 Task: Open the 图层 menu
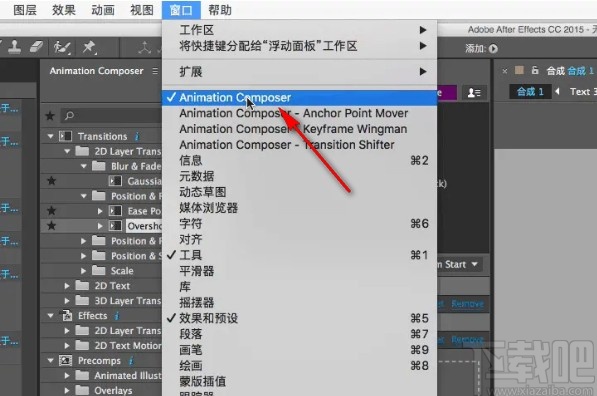coord(25,10)
